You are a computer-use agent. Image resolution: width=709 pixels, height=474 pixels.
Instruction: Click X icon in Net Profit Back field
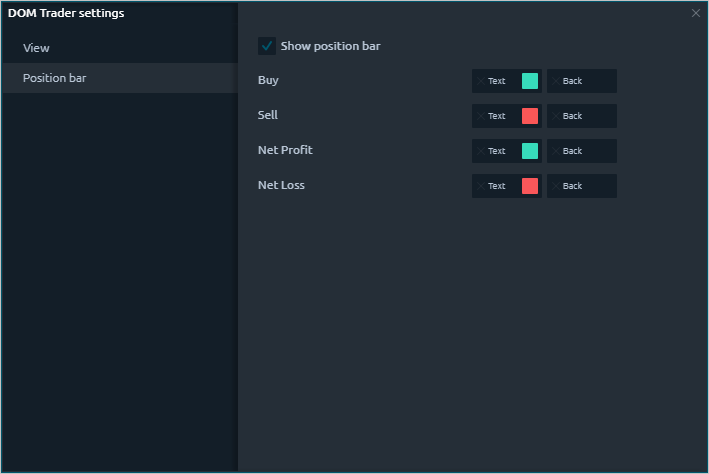(556, 151)
